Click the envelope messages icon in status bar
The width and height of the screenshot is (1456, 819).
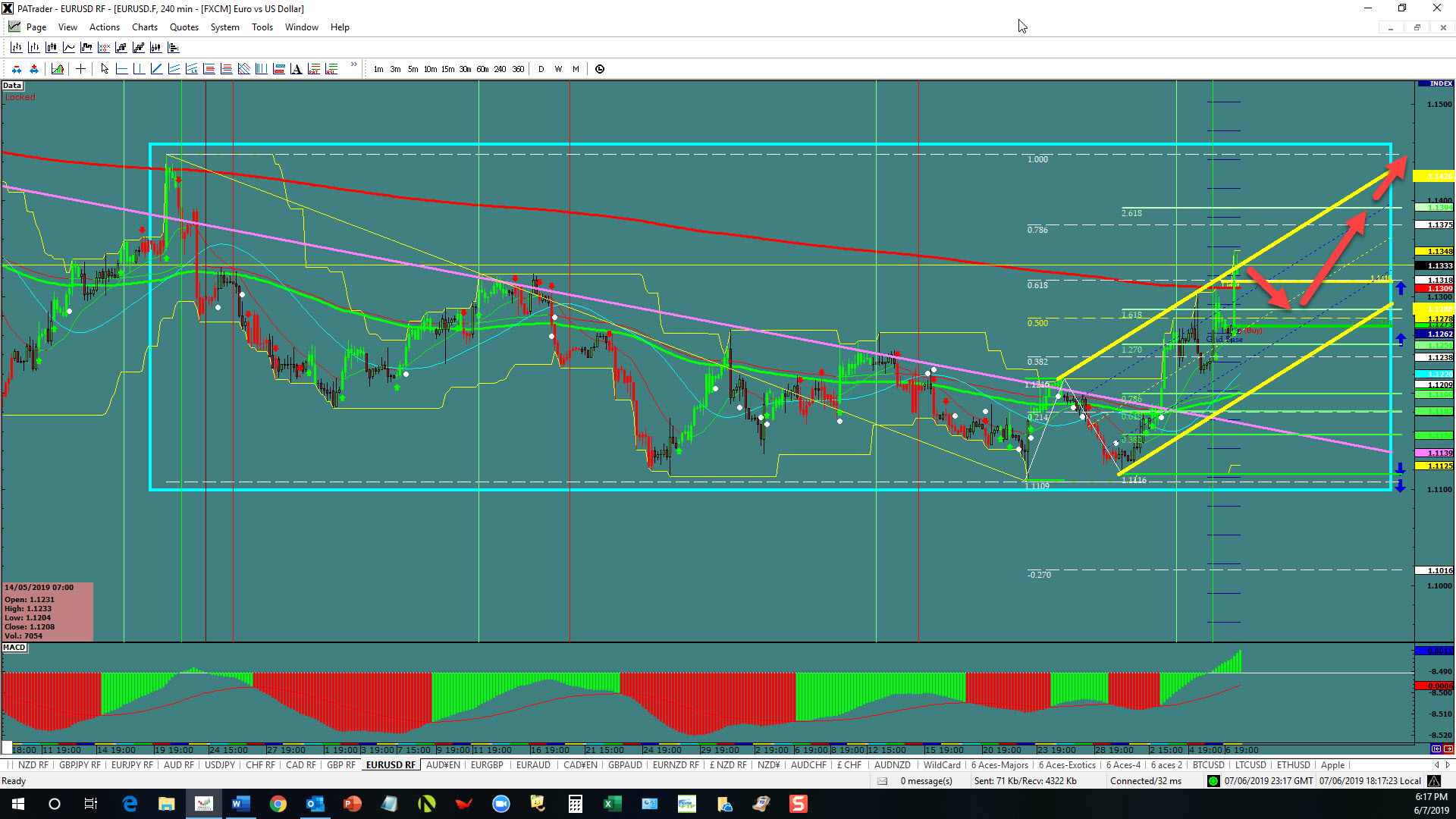coord(882,781)
